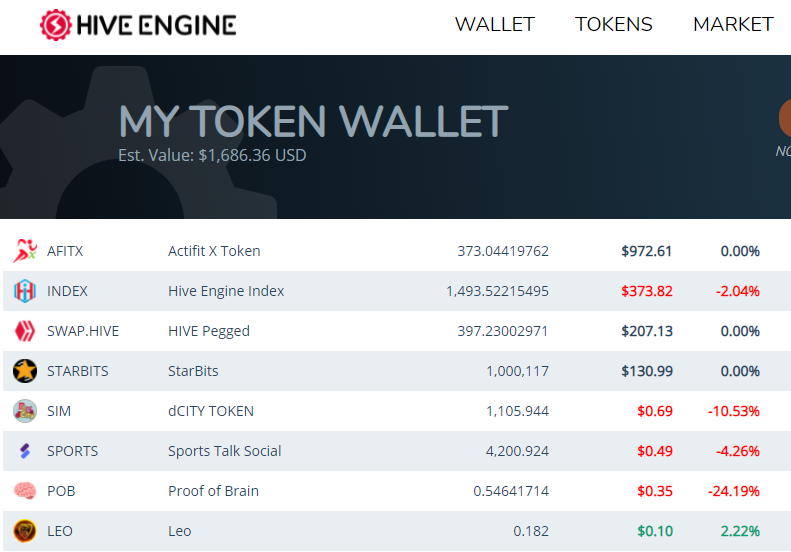Click the -10.53% SIM change
Screen dimensions: 791x552
tap(733, 411)
